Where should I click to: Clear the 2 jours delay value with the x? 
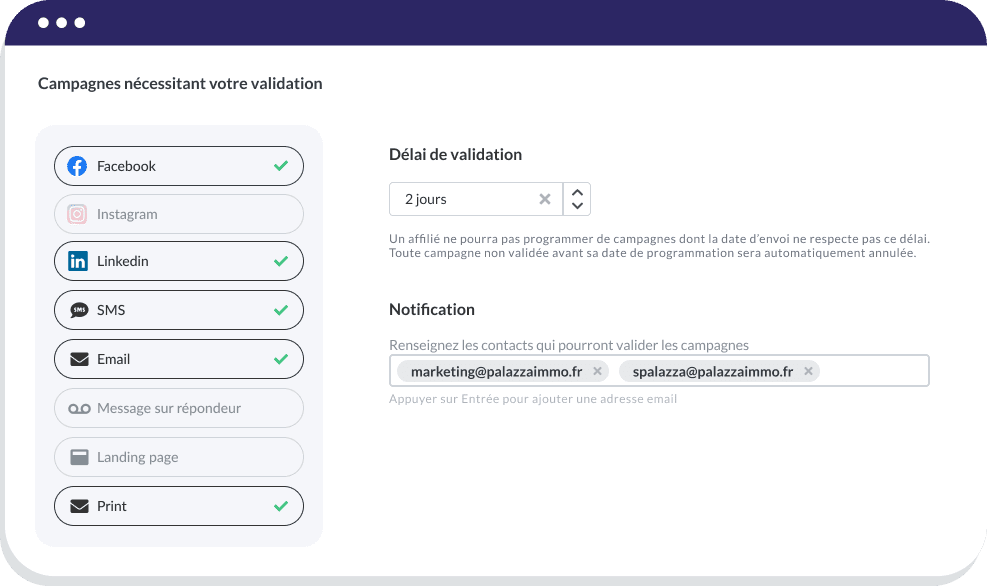pyautogui.click(x=545, y=199)
